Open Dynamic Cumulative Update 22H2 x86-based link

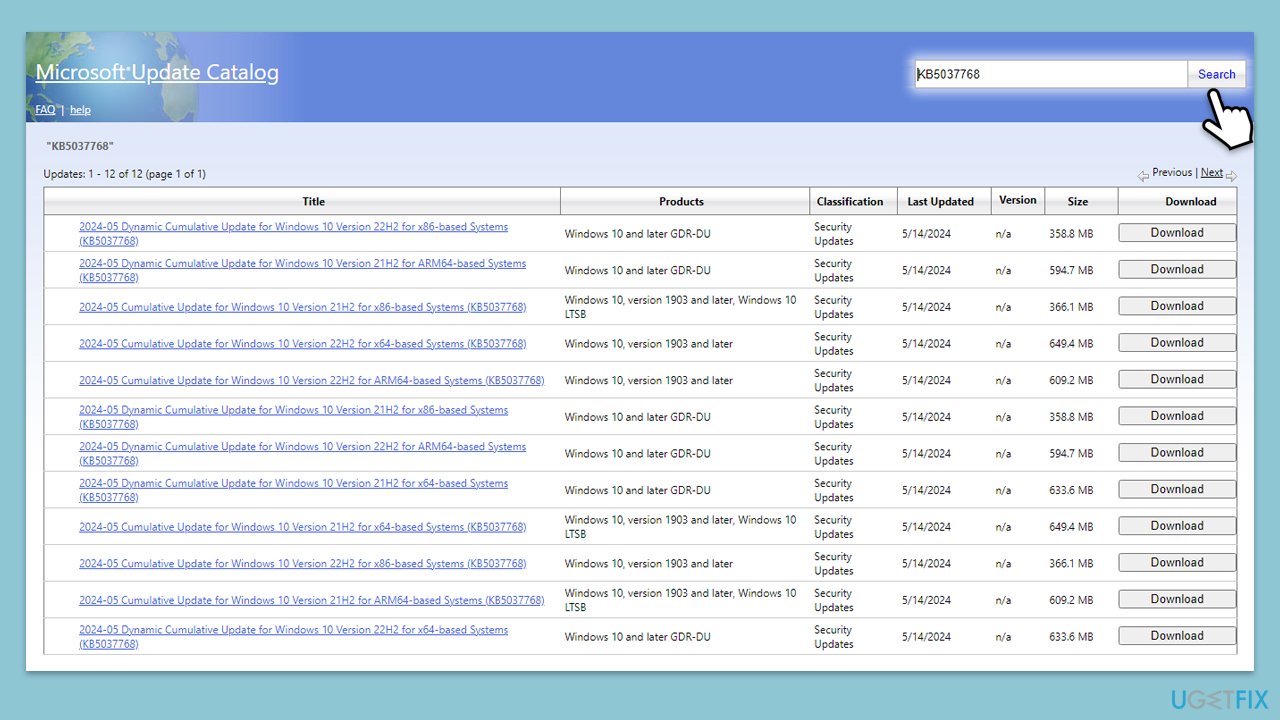click(x=293, y=234)
